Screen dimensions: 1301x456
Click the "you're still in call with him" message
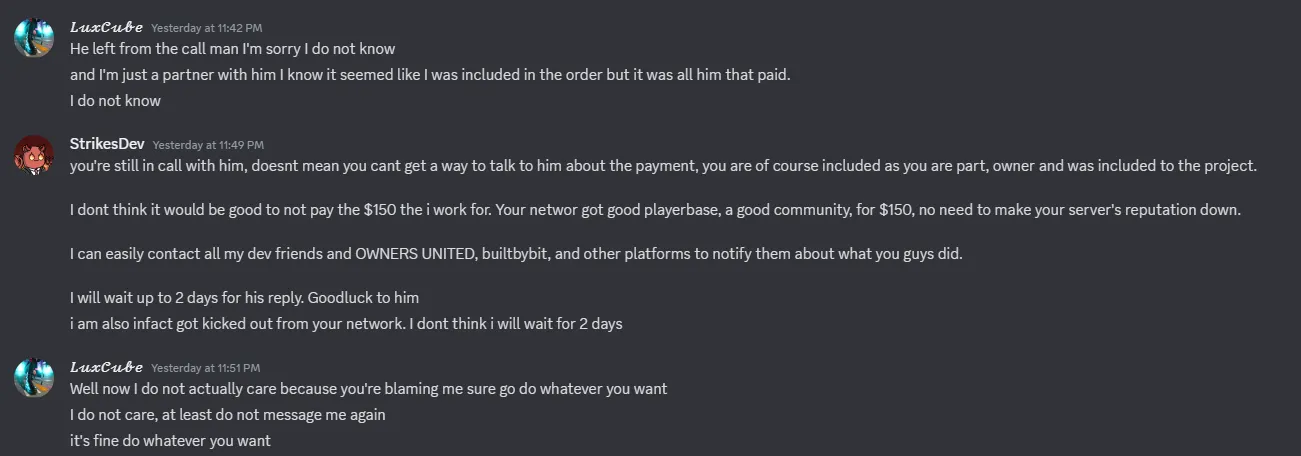[x=662, y=167]
